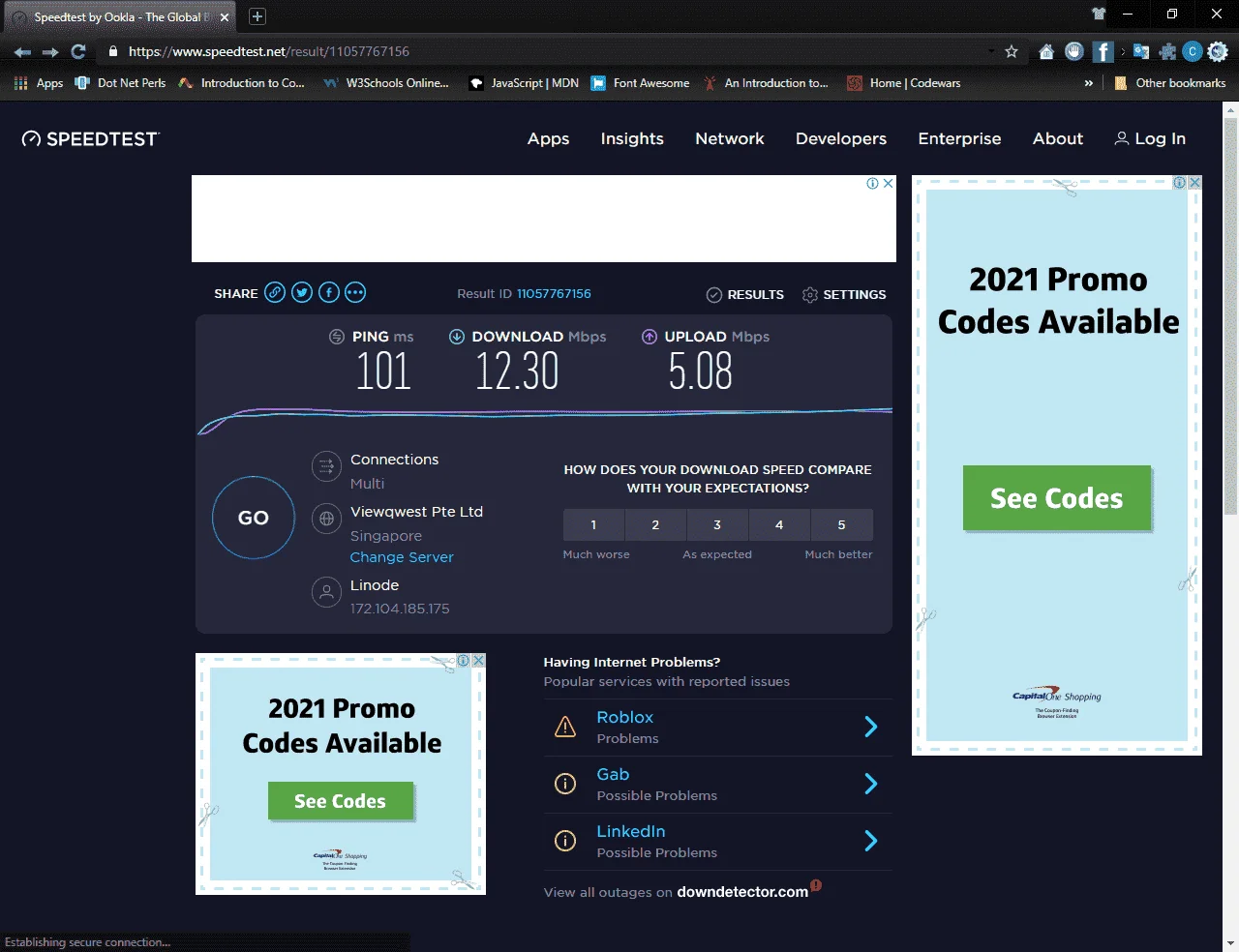Expand the Gab problems chevron
Image resolution: width=1239 pixels, height=952 pixels.
[x=871, y=784]
